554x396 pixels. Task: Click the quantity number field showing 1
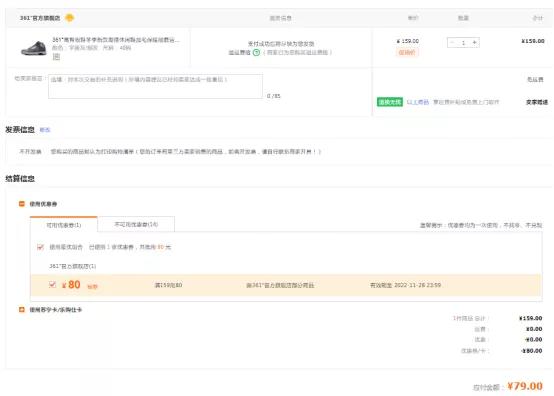(x=463, y=42)
